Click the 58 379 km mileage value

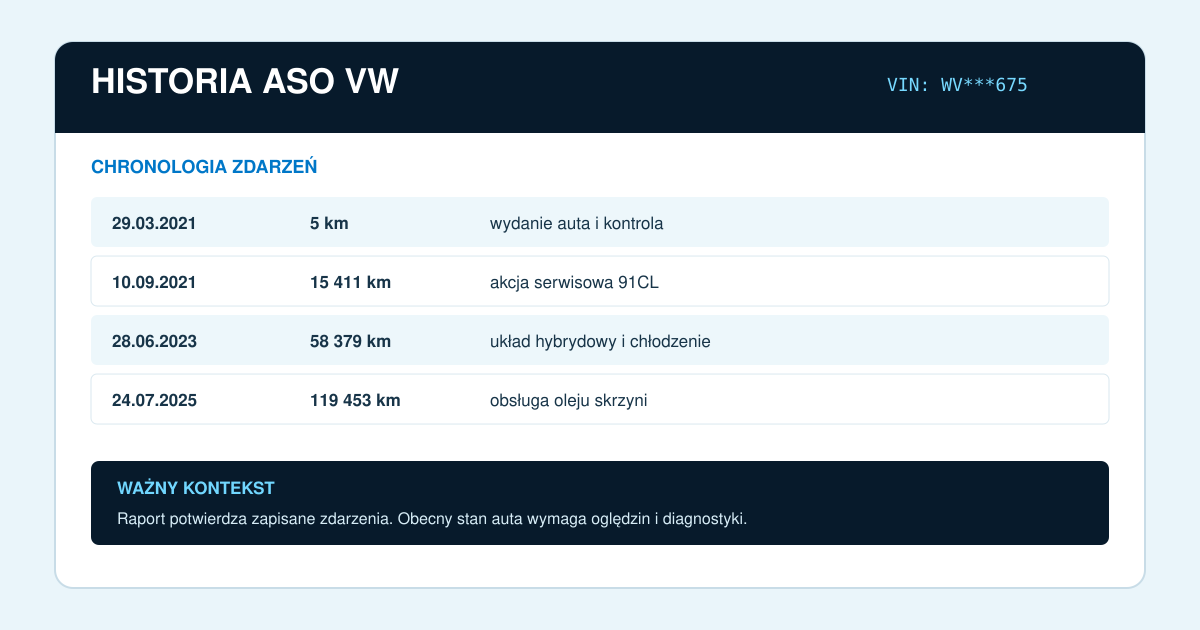pyautogui.click(x=350, y=341)
